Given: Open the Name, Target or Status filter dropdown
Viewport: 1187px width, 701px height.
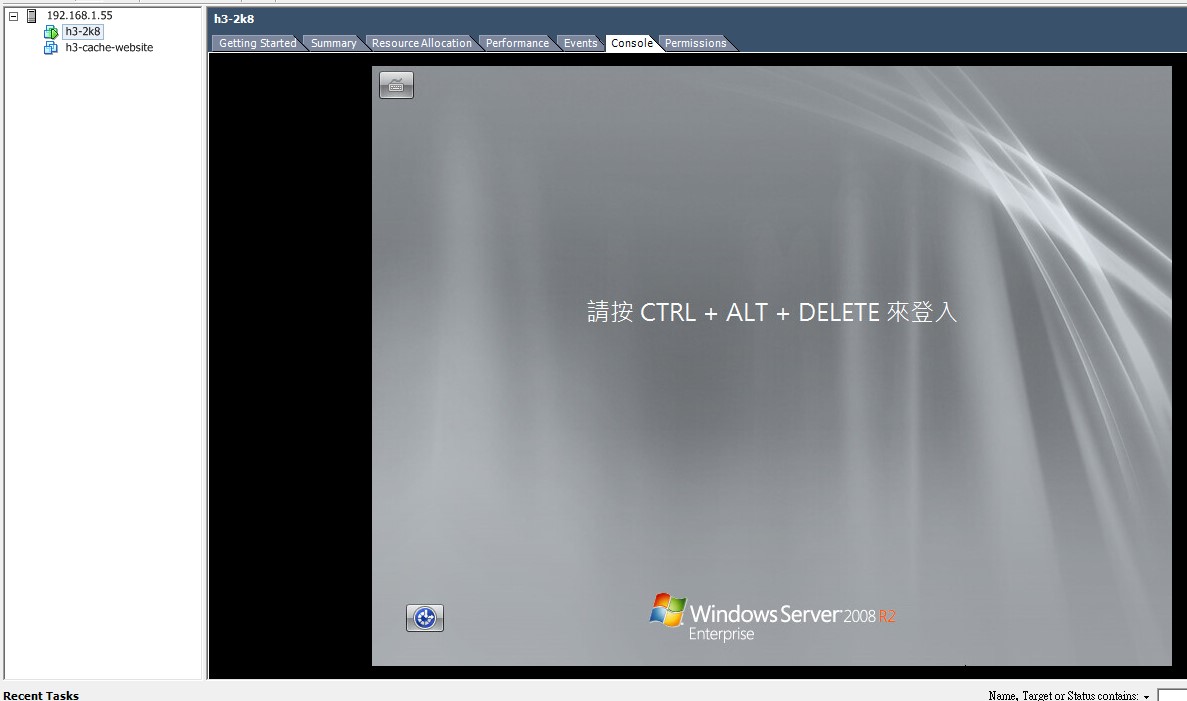Looking at the screenshot, I should [x=1146, y=696].
